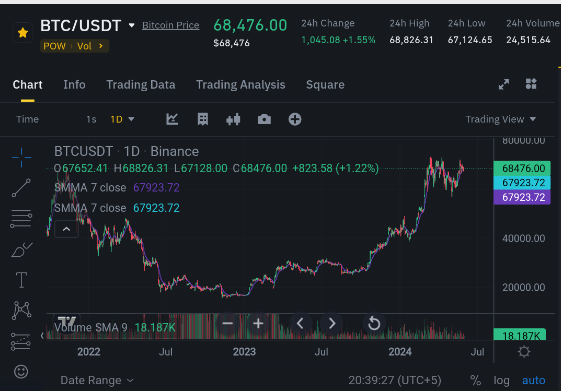Toggle the auto scale option
561x391 pixels.
click(x=533, y=380)
